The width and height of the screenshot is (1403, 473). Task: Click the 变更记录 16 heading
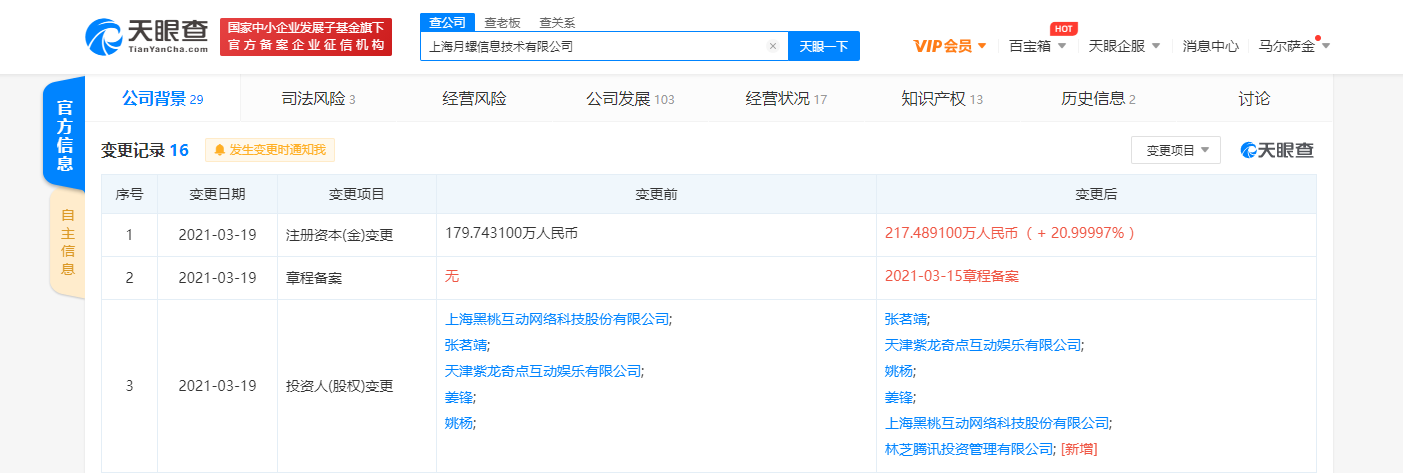pyautogui.click(x=145, y=150)
